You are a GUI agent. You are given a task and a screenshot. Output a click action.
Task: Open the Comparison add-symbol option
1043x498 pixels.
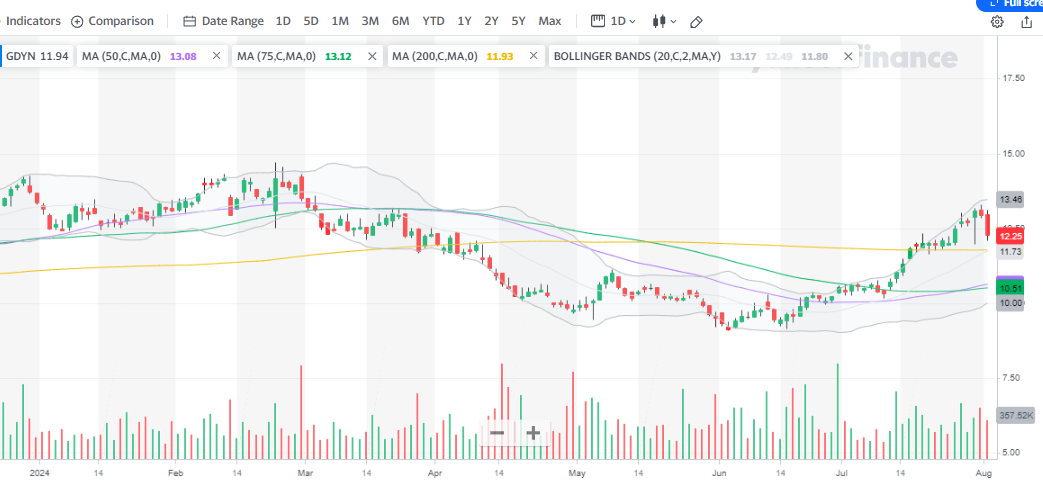[x=112, y=21]
